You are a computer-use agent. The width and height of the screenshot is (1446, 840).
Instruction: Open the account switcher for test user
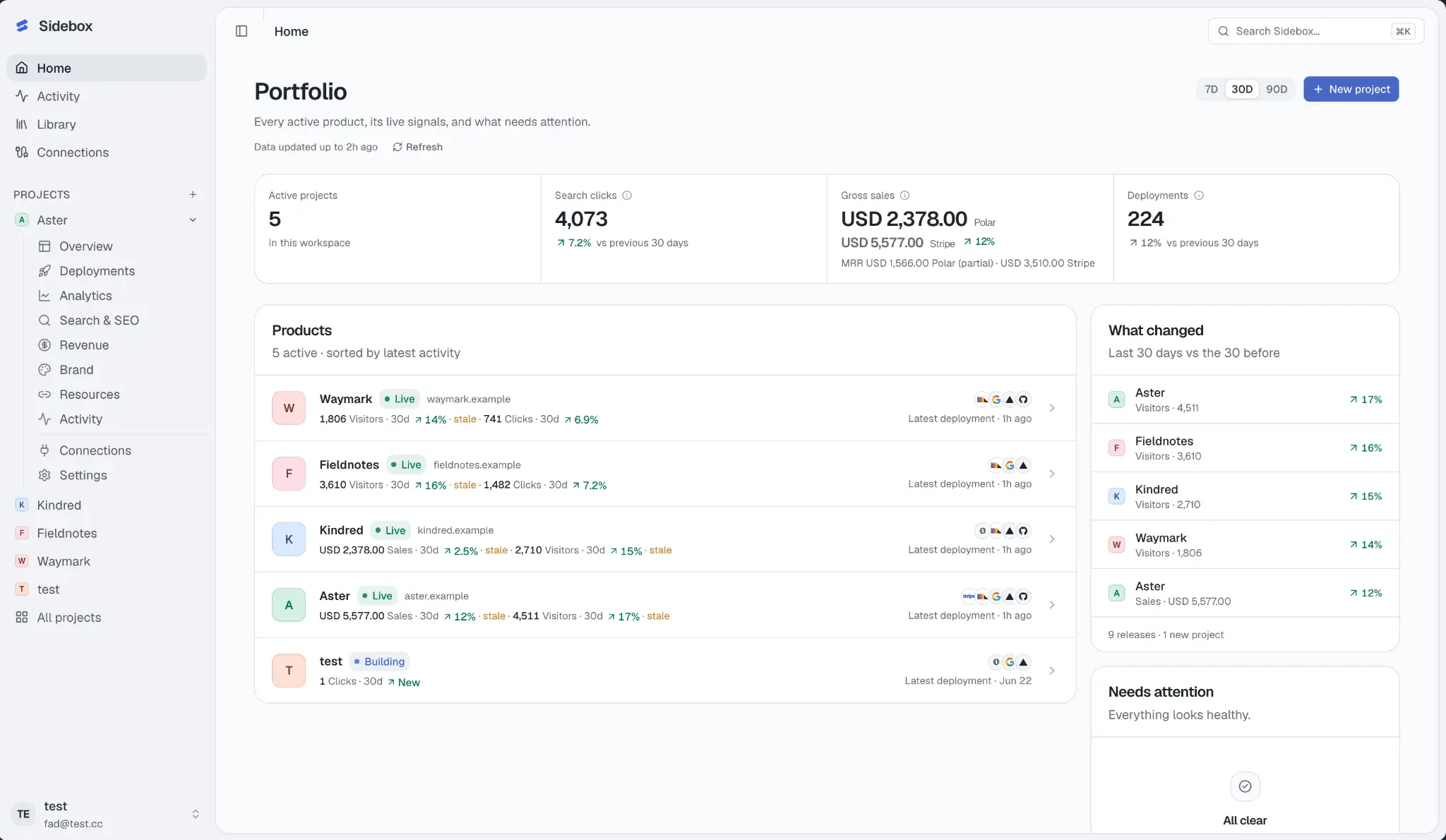tap(106, 814)
